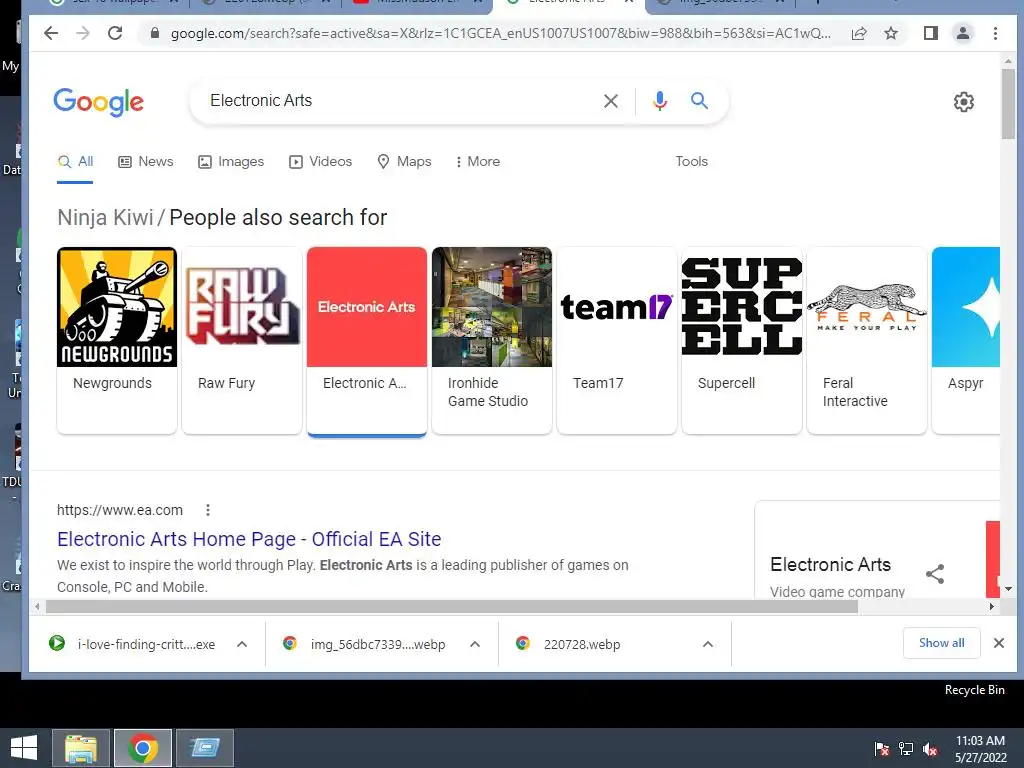Switch to the News tab

146,161
